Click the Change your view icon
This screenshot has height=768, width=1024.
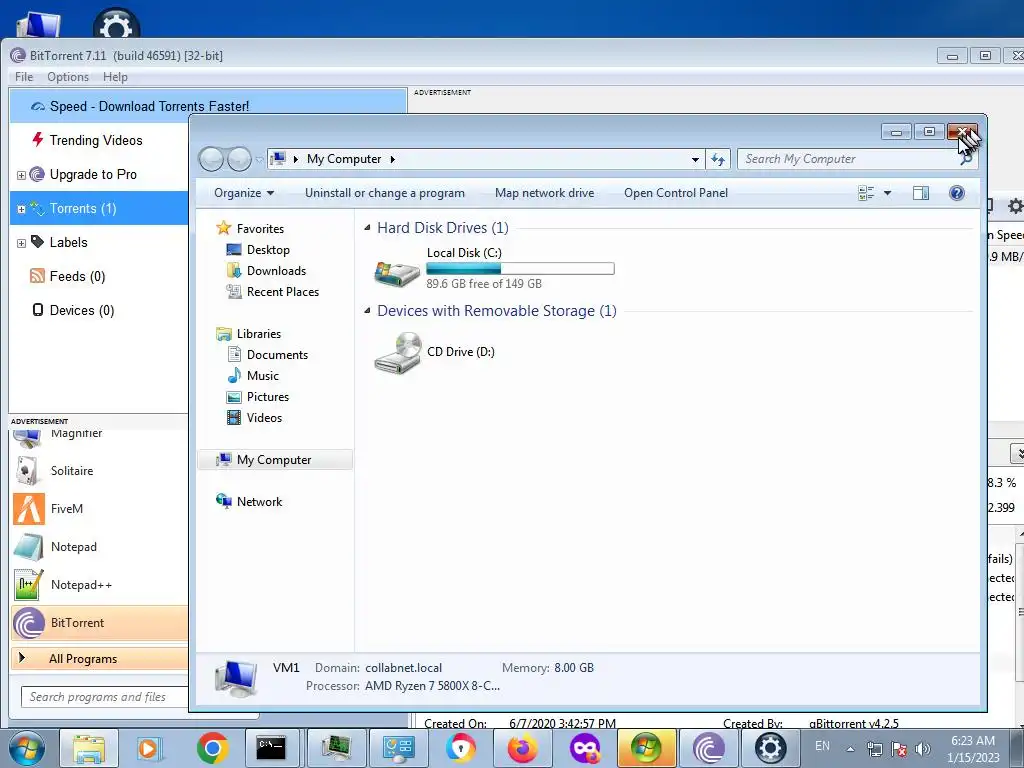pyautogui.click(x=866, y=193)
